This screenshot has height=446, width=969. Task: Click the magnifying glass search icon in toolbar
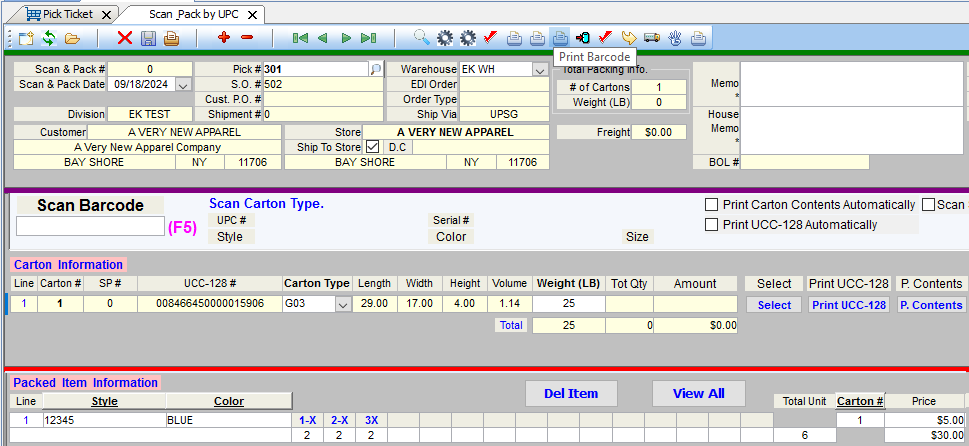click(x=421, y=38)
